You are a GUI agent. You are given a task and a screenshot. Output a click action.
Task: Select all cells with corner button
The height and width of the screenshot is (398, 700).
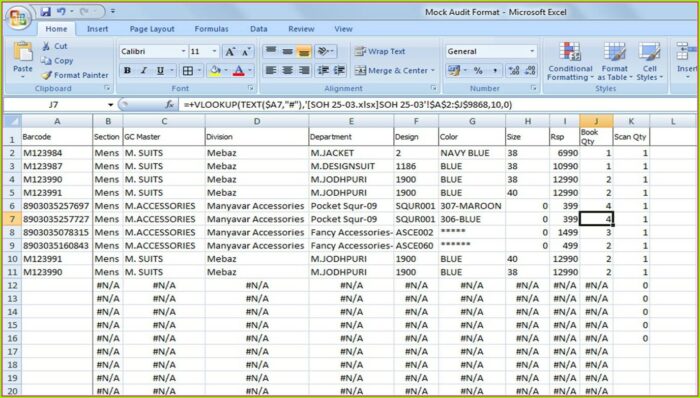[x=12, y=121]
